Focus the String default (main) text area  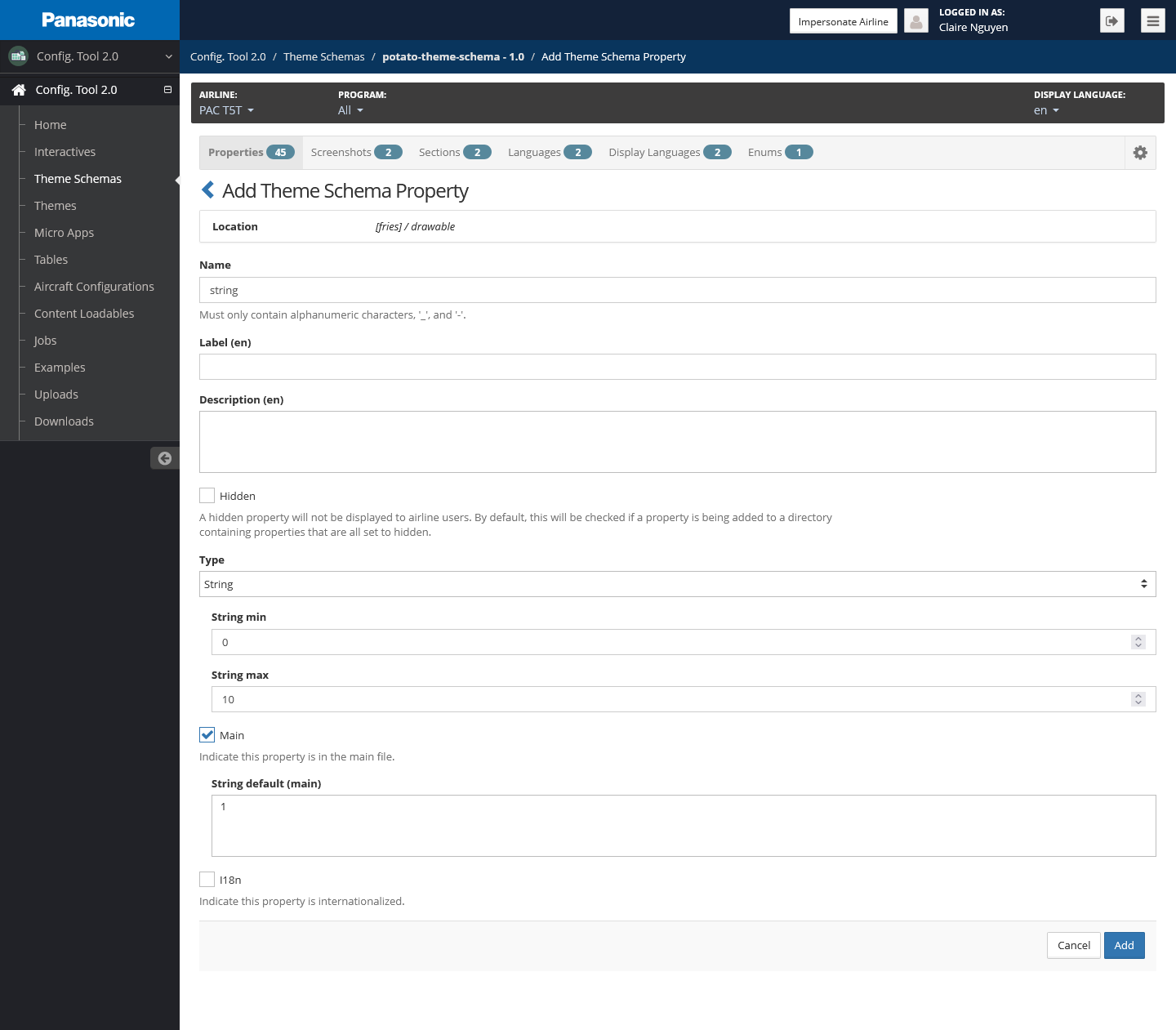click(x=684, y=826)
